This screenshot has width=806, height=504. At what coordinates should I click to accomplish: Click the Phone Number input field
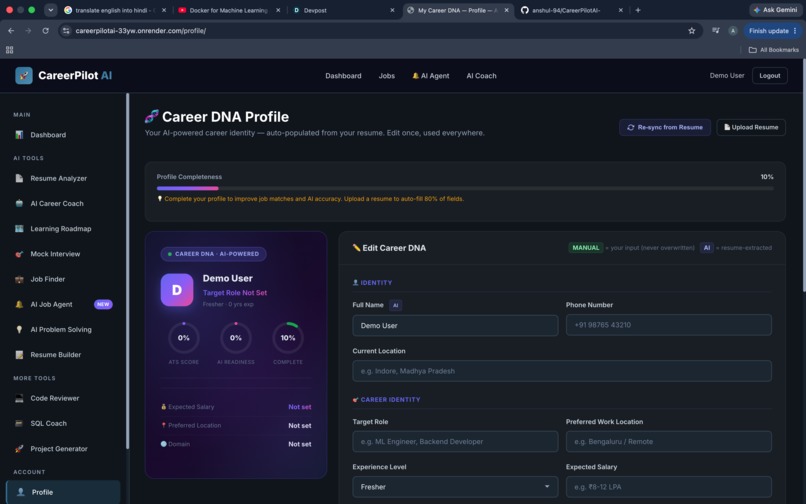(x=668, y=325)
